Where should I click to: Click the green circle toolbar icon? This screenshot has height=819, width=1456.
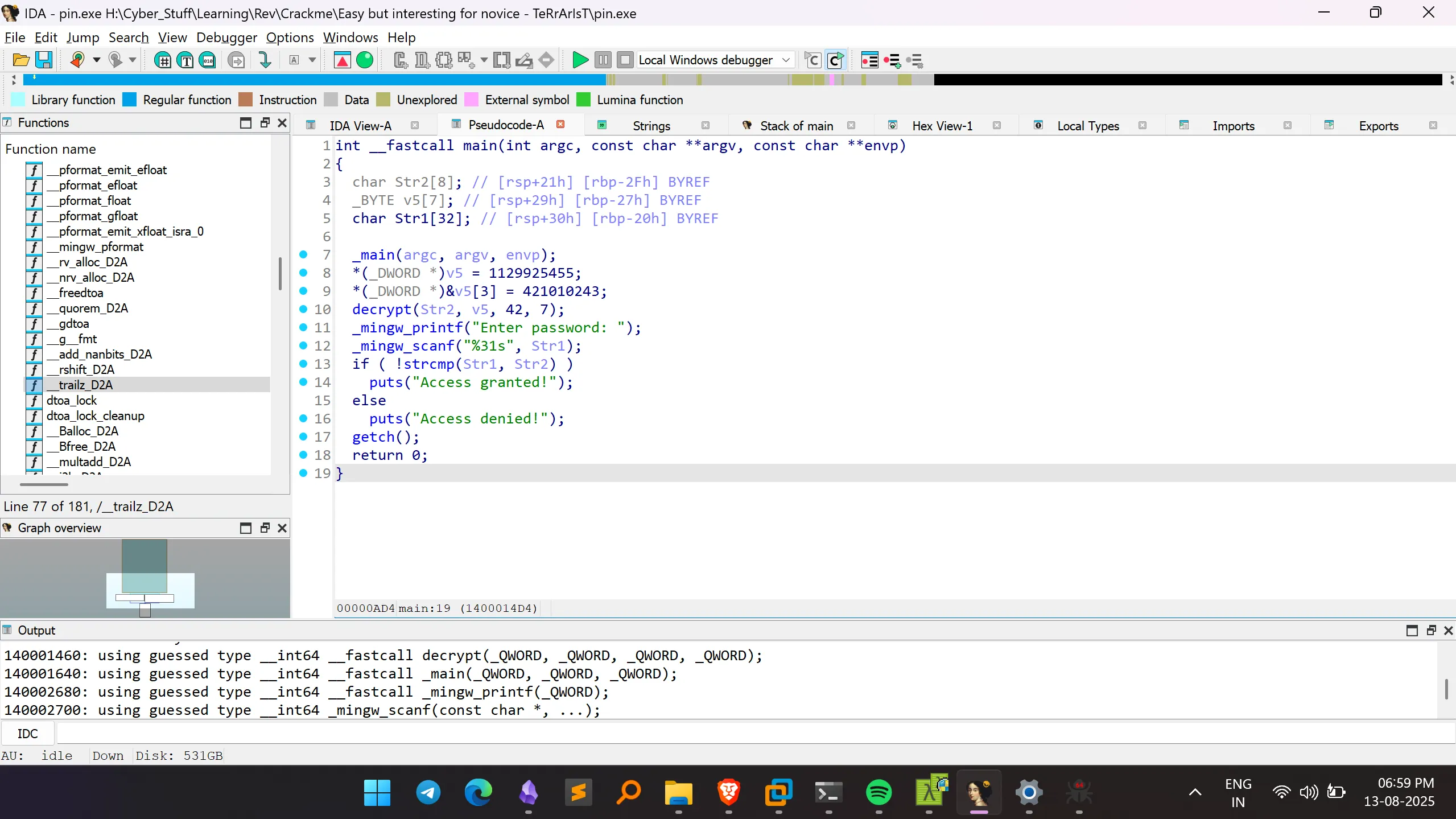coord(365,60)
